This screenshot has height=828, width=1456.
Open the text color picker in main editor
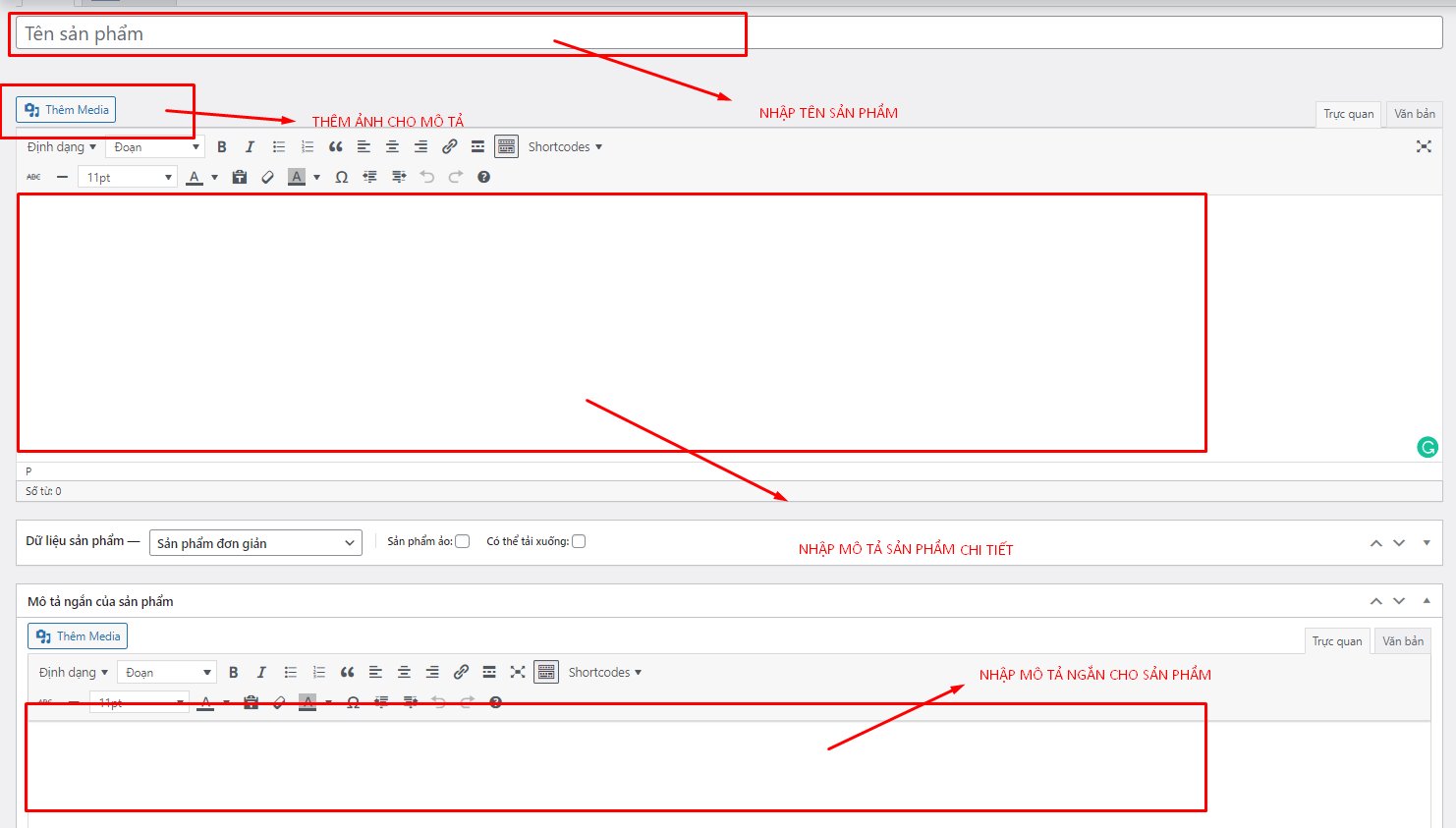(214, 178)
